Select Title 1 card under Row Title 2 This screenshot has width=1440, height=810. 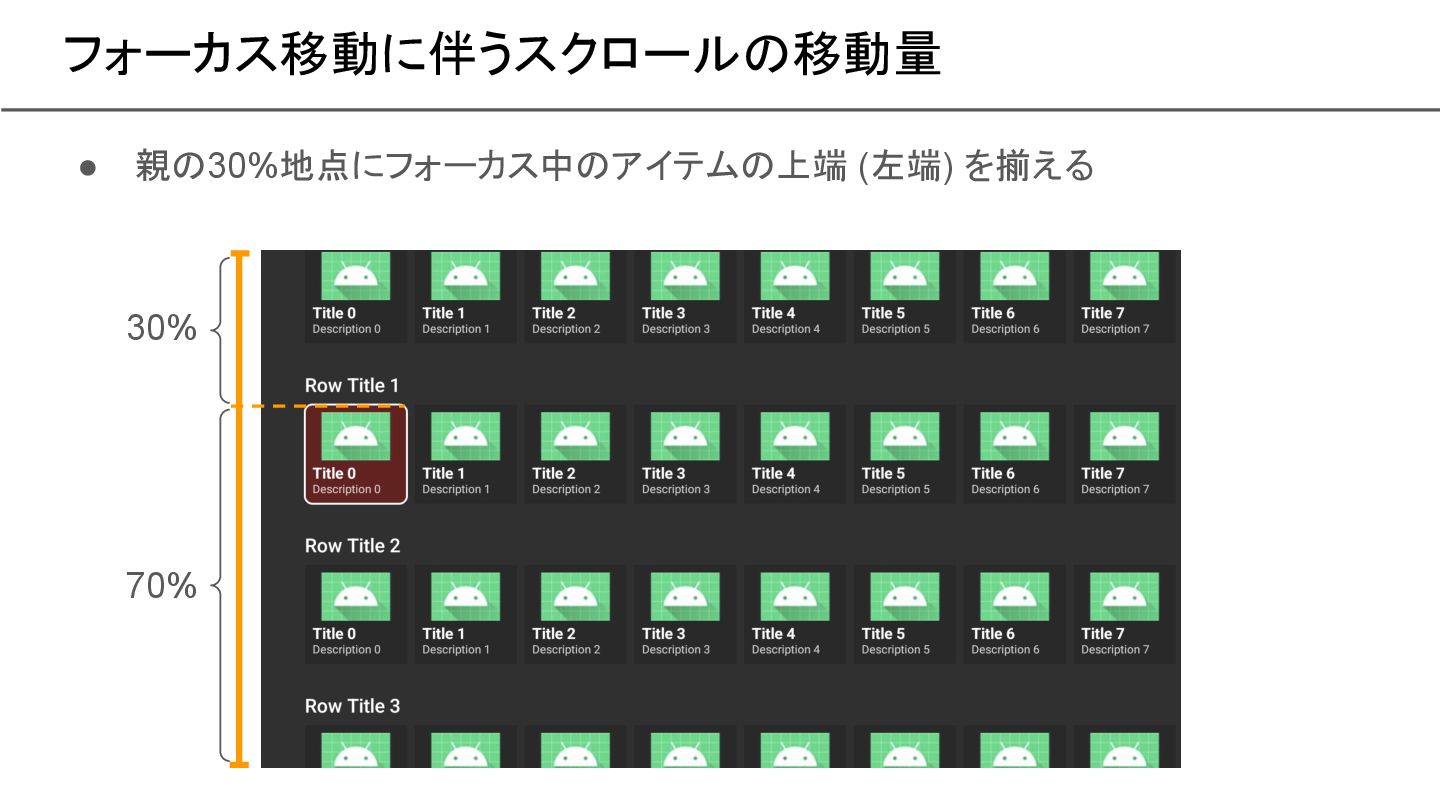[x=465, y=614]
